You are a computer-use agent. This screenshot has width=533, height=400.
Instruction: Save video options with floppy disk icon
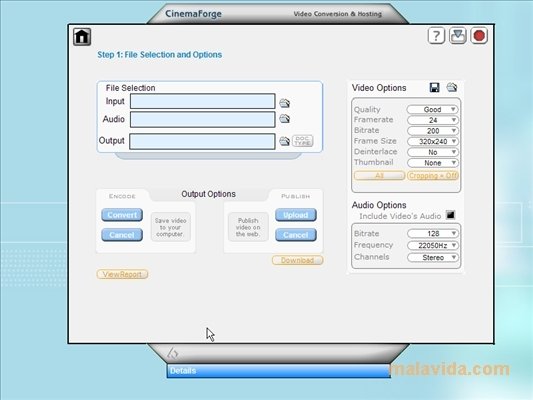tap(434, 88)
